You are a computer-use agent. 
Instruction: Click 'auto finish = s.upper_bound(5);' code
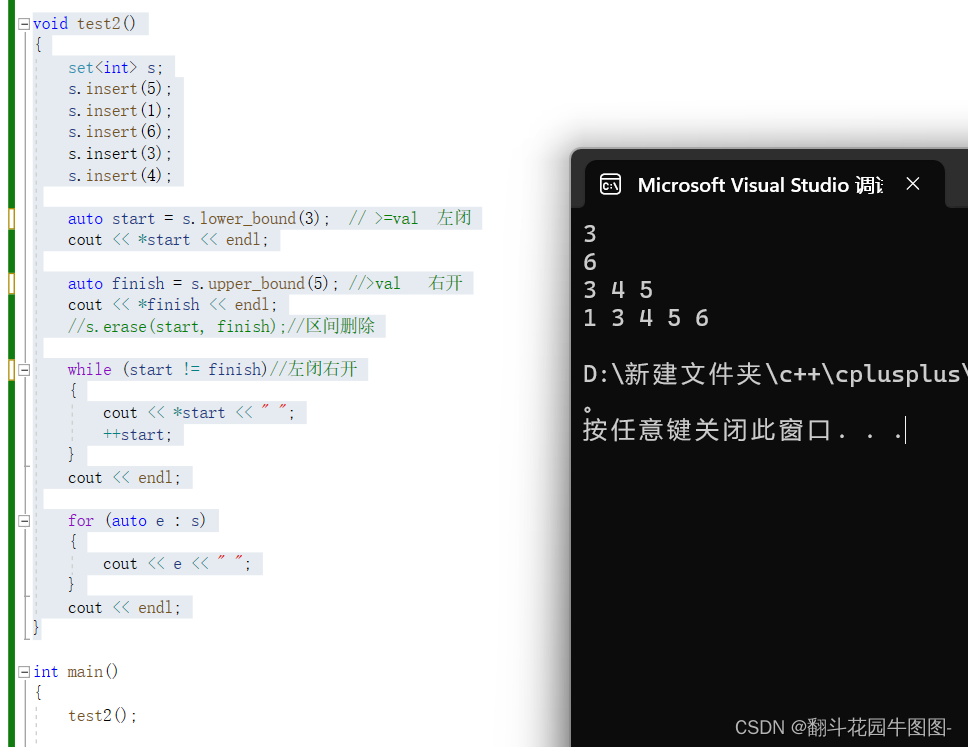(203, 283)
